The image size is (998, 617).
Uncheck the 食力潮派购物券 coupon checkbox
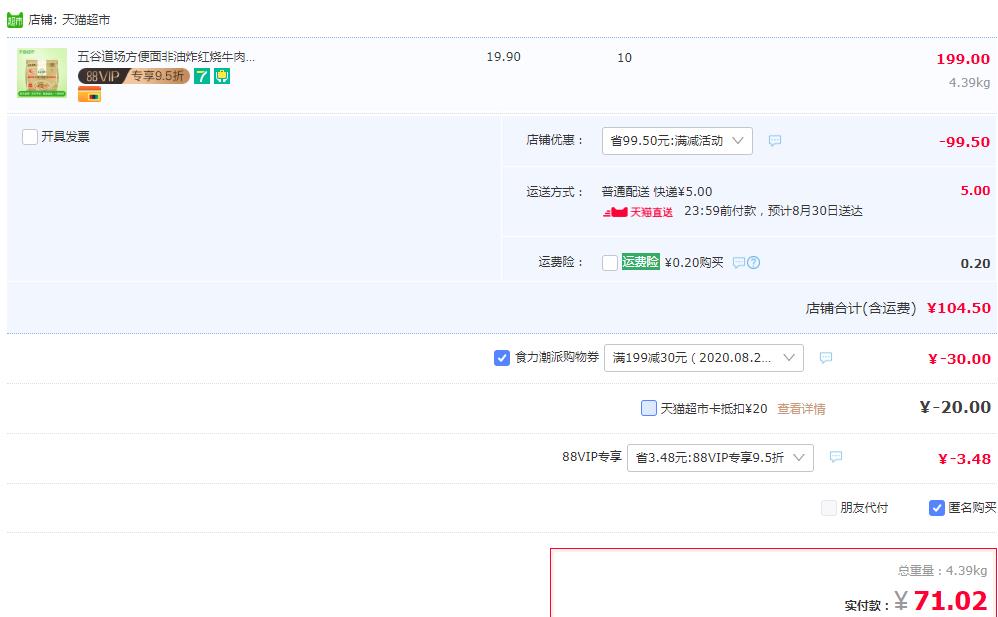click(x=502, y=358)
